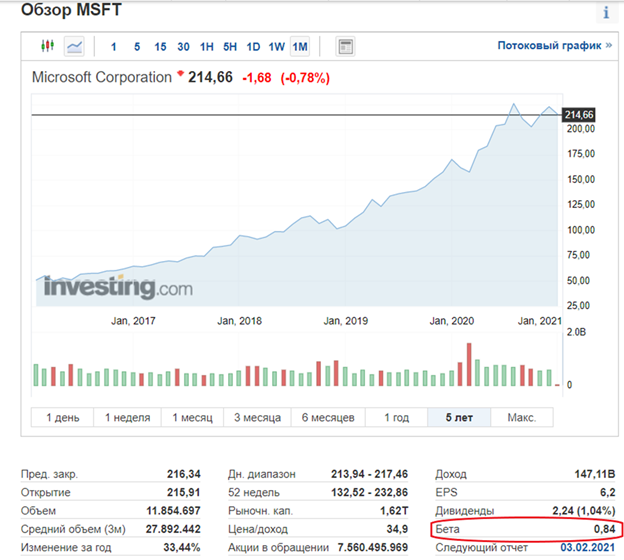
Task: Switch range to Макс.
Action: [522, 418]
